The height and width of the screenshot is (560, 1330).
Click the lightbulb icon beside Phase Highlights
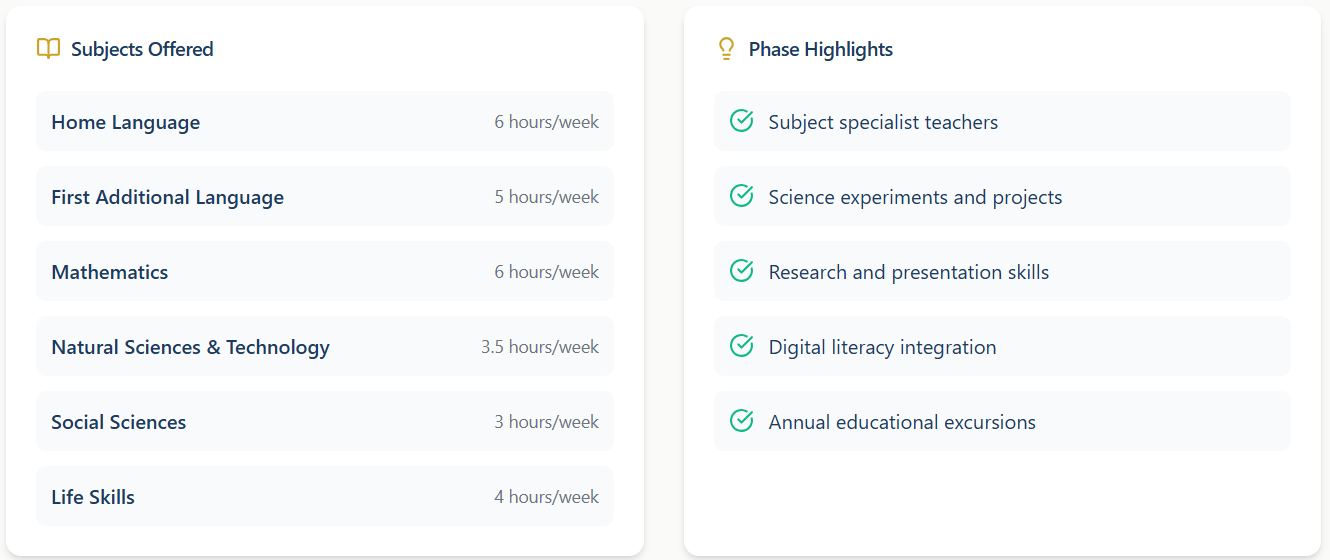pos(727,49)
